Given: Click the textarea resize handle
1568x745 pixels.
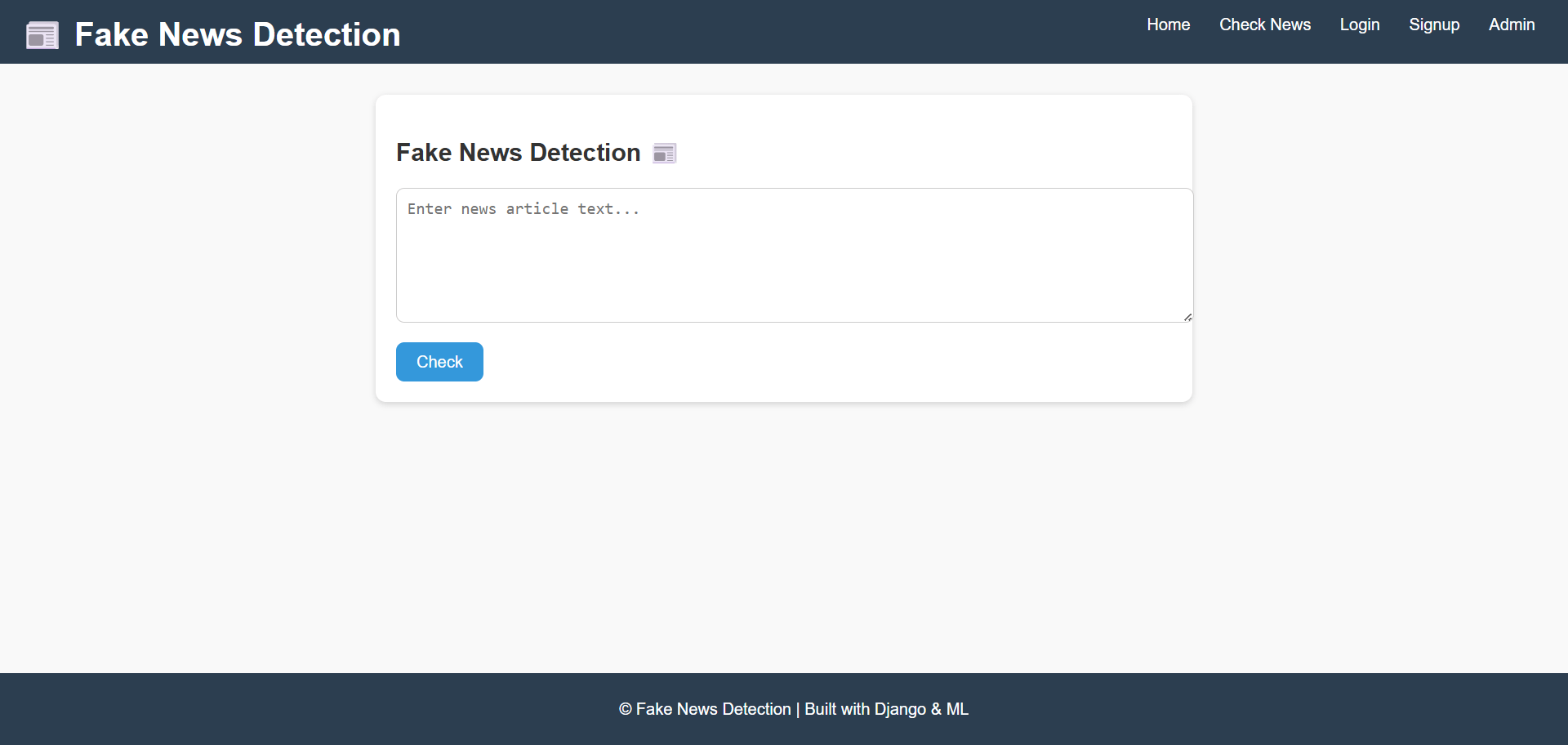Looking at the screenshot, I should [1187, 318].
